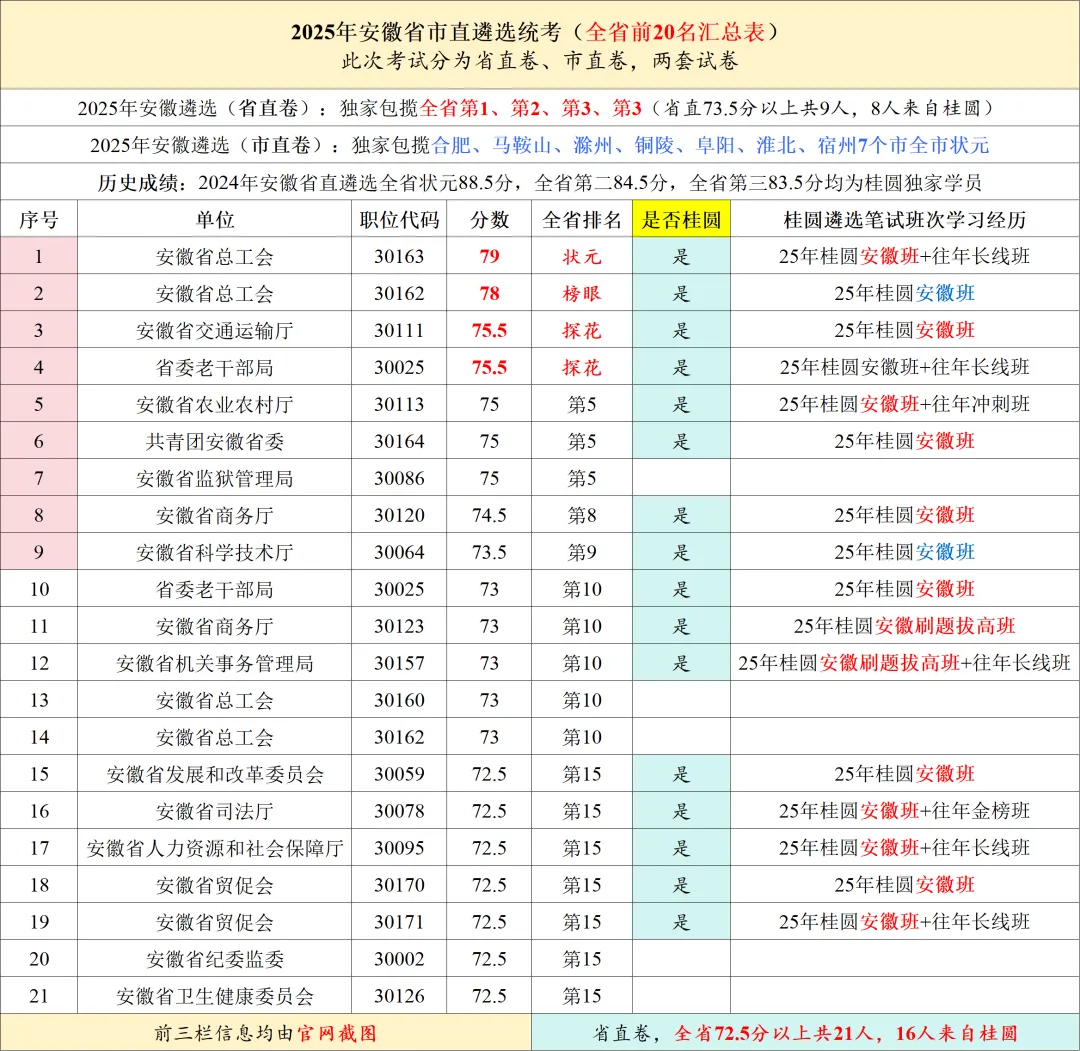Click row number 21 cell
The height and width of the screenshot is (1051, 1080).
click(x=39, y=996)
